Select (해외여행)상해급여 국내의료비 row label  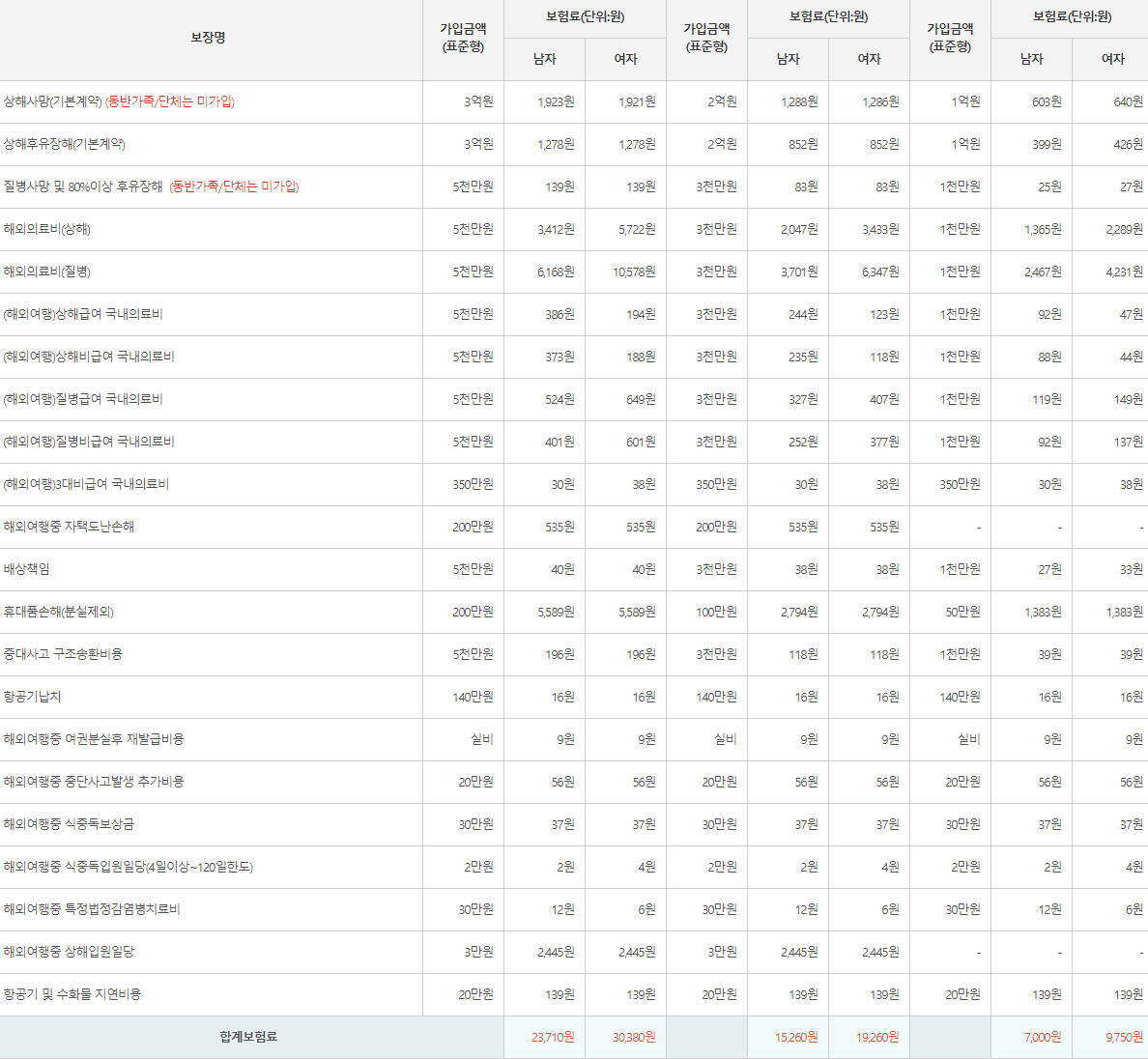83,314
